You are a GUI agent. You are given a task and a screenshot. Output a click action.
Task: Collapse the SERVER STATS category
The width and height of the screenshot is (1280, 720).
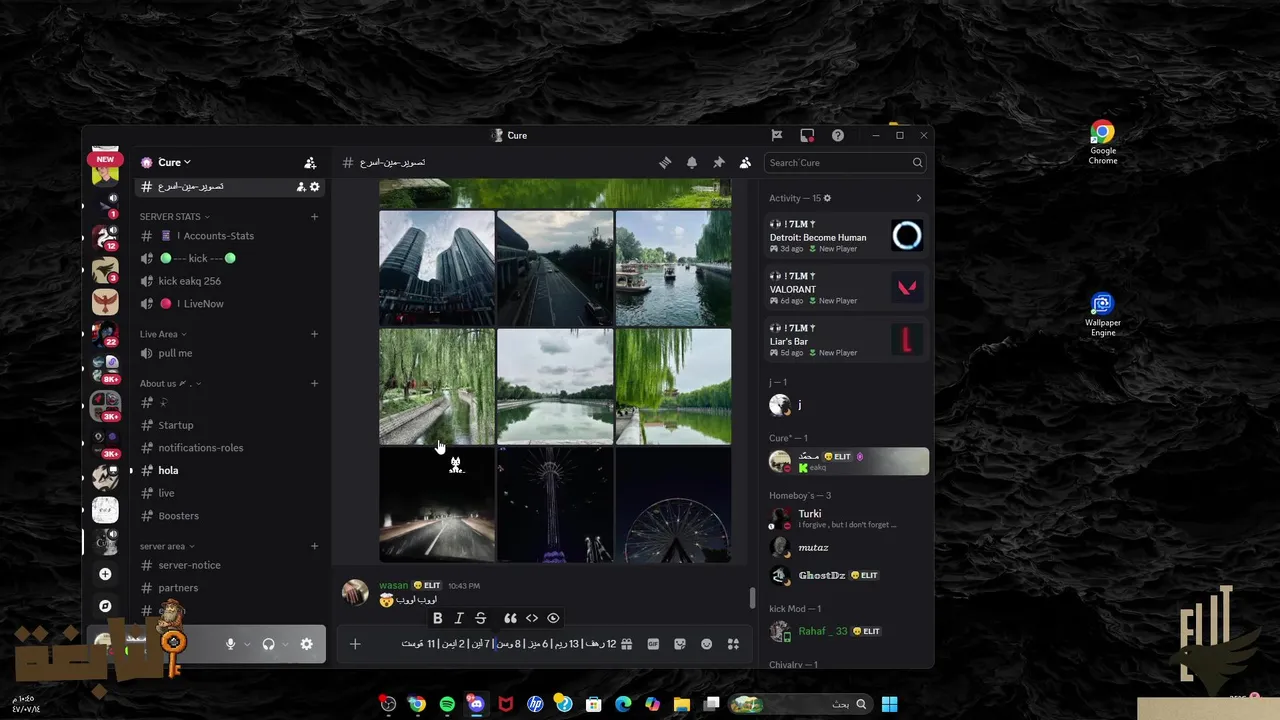pyautogui.click(x=174, y=216)
